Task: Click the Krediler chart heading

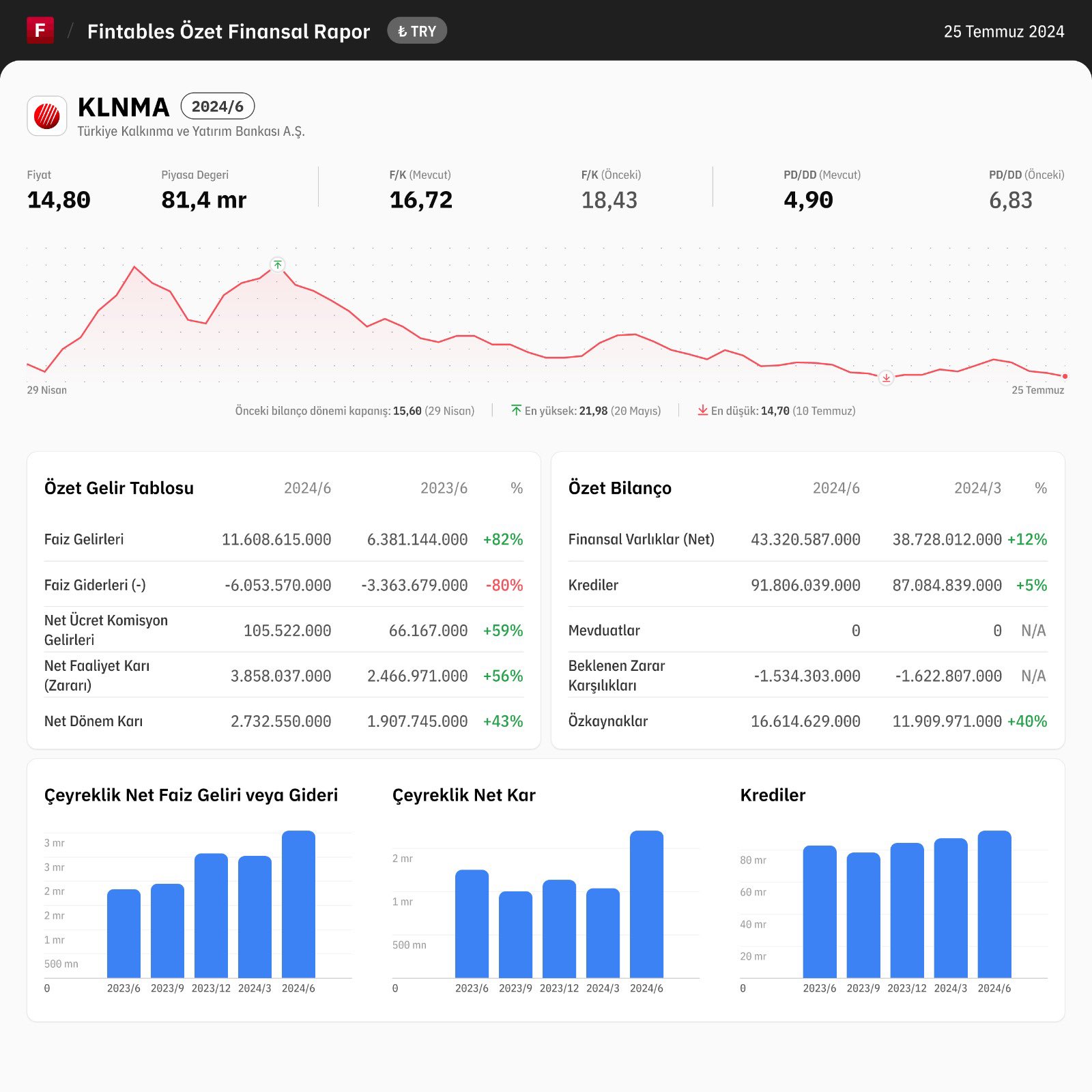Action: coord(773,795)
